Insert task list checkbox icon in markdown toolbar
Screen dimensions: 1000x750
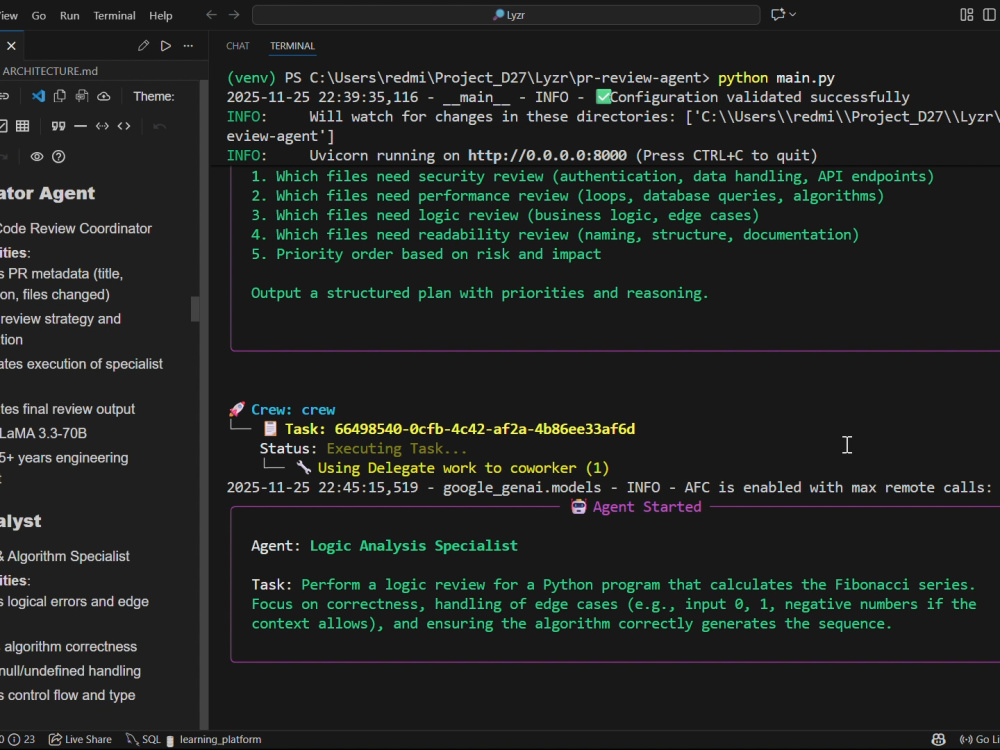[3, 126]
